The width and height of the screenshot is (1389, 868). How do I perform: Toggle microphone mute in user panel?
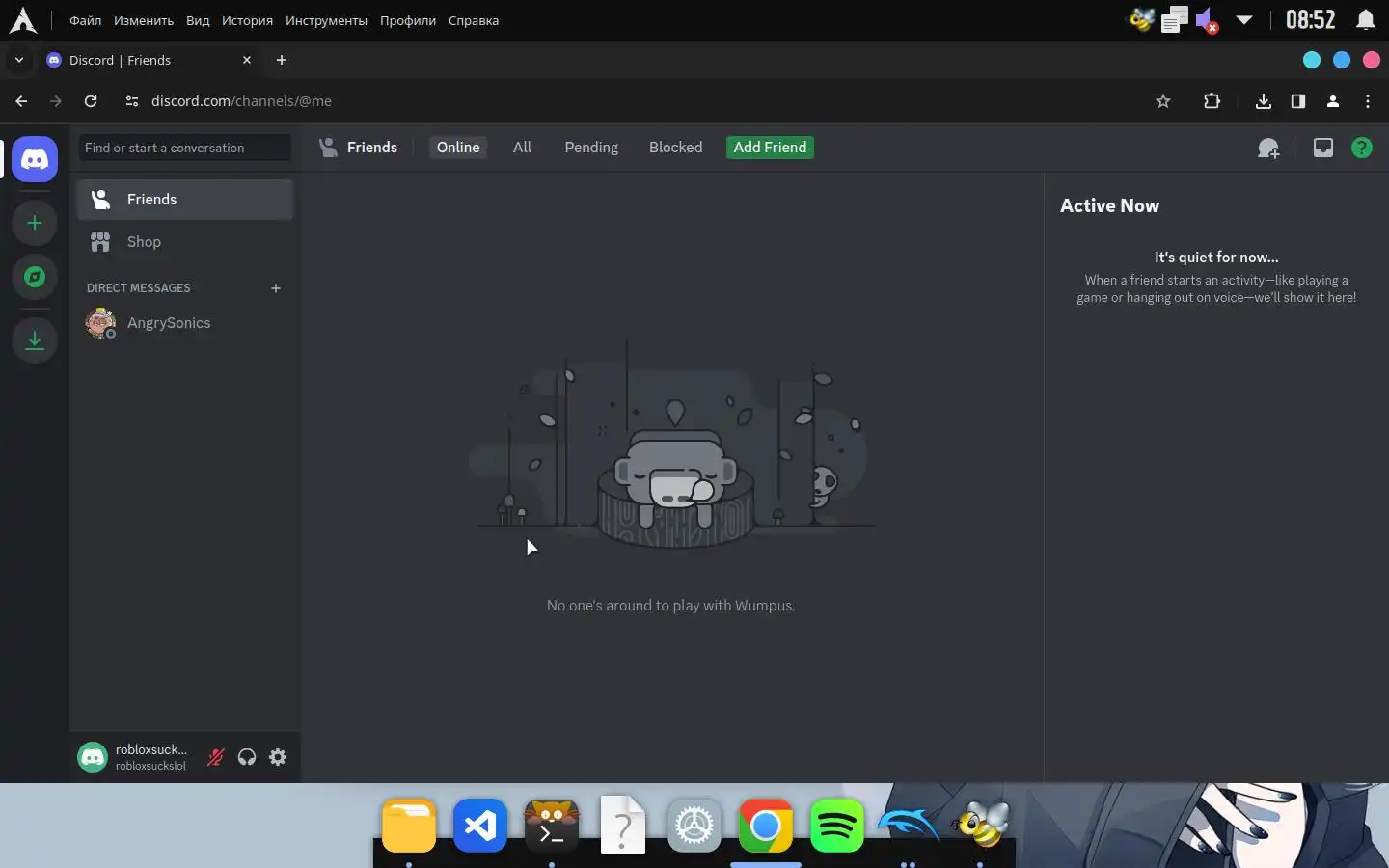[x=216, y=757]
